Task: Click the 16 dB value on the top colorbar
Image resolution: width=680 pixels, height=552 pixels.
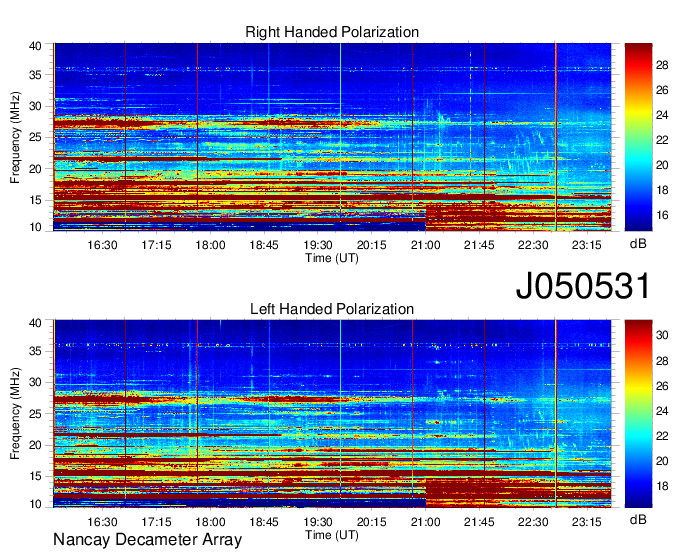Action: [662, 215]
